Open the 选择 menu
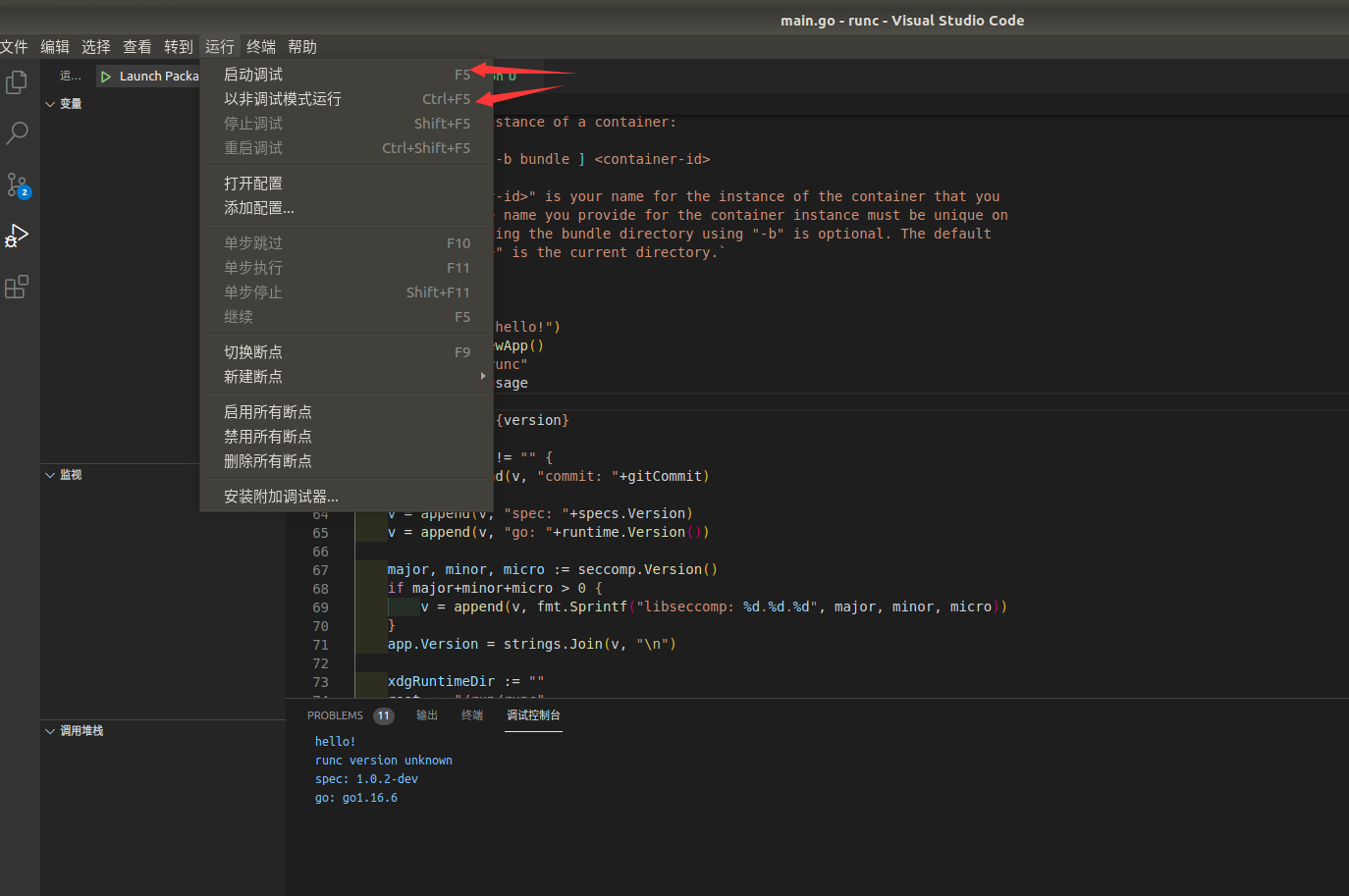Image resolution: width=1349 pixels, height=896 pixels. pyautogui.click(x=96, y=47)
